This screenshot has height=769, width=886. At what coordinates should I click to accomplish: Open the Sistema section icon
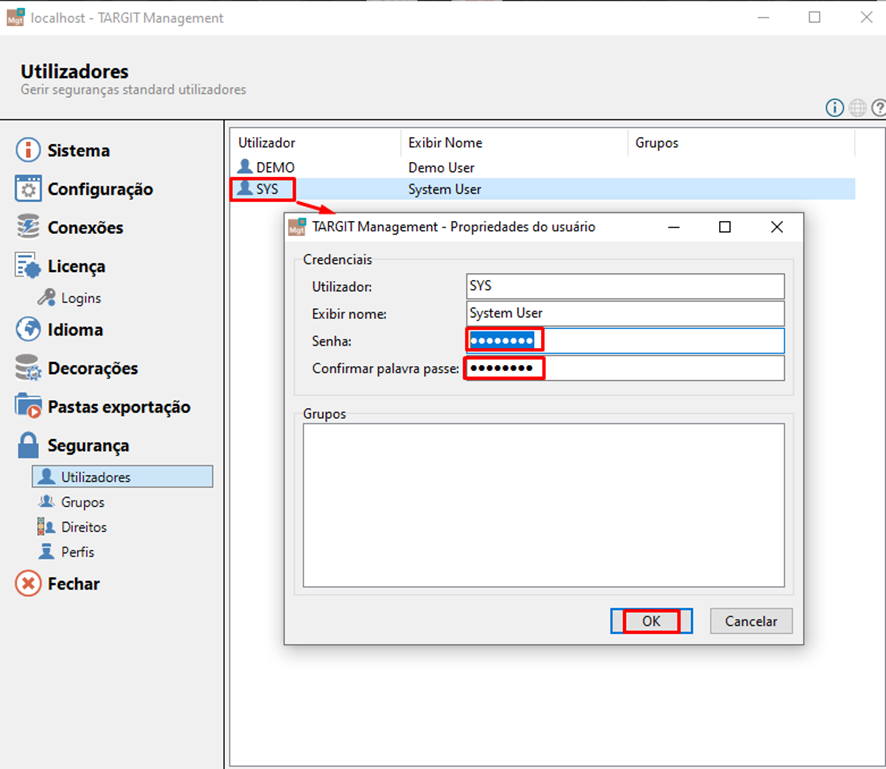pyautogui.click(x=28, y=150)
